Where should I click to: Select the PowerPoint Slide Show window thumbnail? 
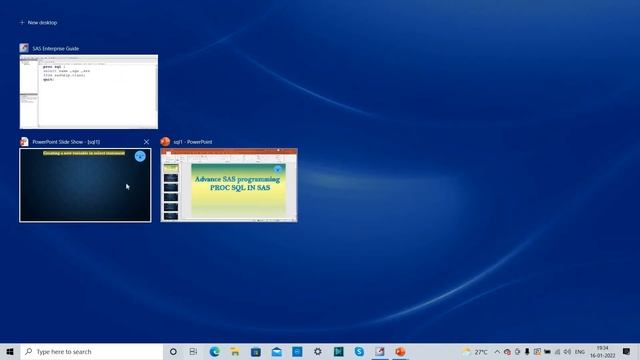85,185
